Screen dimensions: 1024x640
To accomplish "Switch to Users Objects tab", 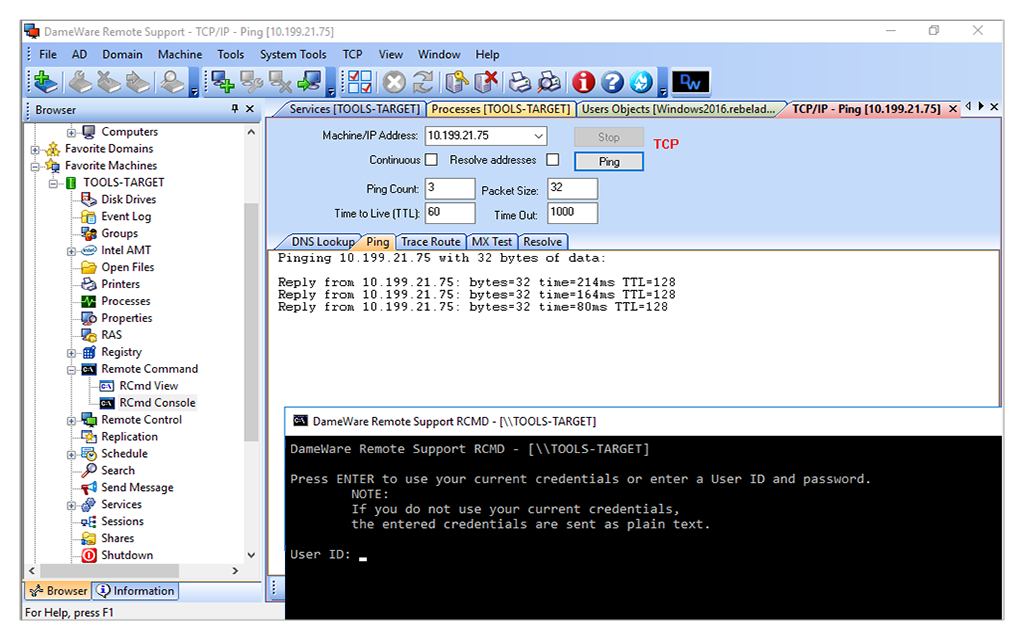I will coord(679,109).
